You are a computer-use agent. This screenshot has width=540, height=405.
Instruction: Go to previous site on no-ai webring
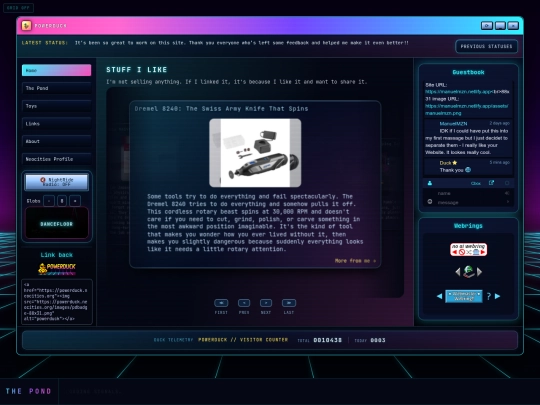pyautogui.click(x=455, y=252)
